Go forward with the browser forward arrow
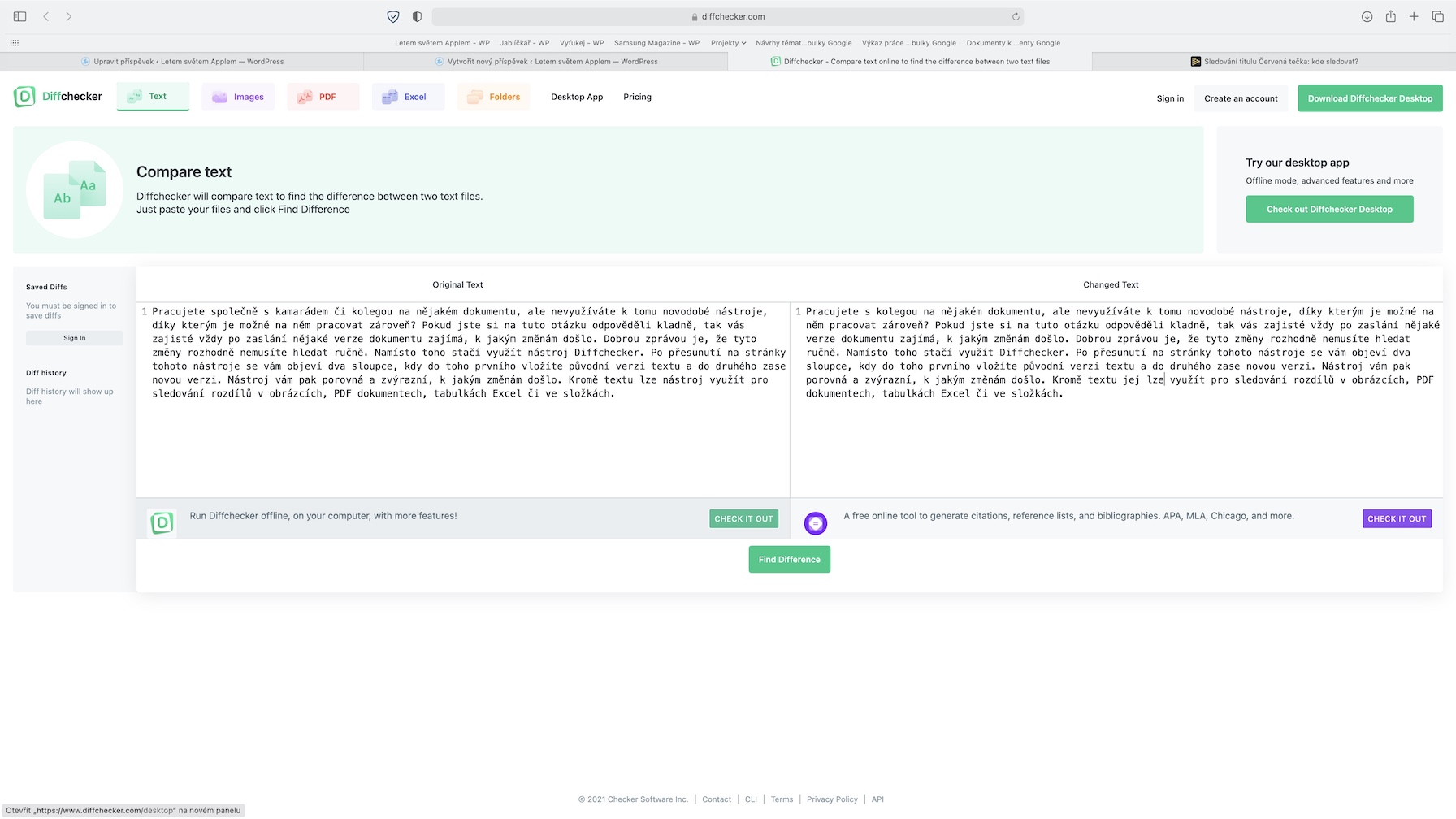This screenshot has height=819, width=1456. (69, 16)
